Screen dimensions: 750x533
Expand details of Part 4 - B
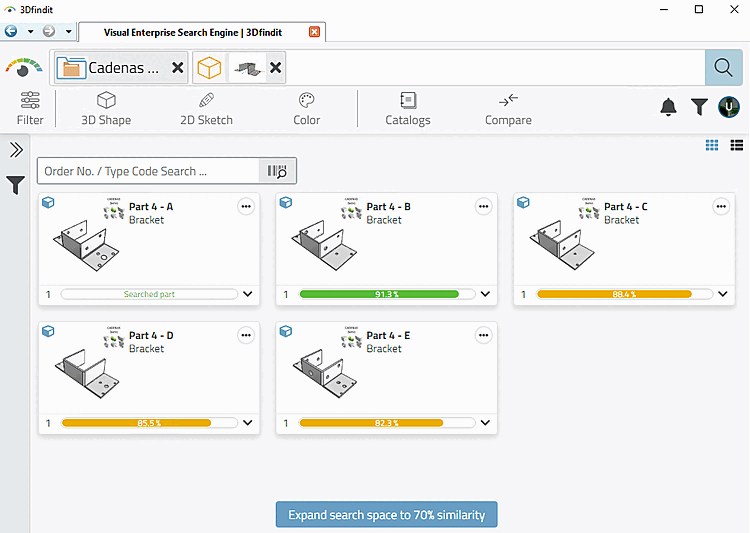(485, 294)
